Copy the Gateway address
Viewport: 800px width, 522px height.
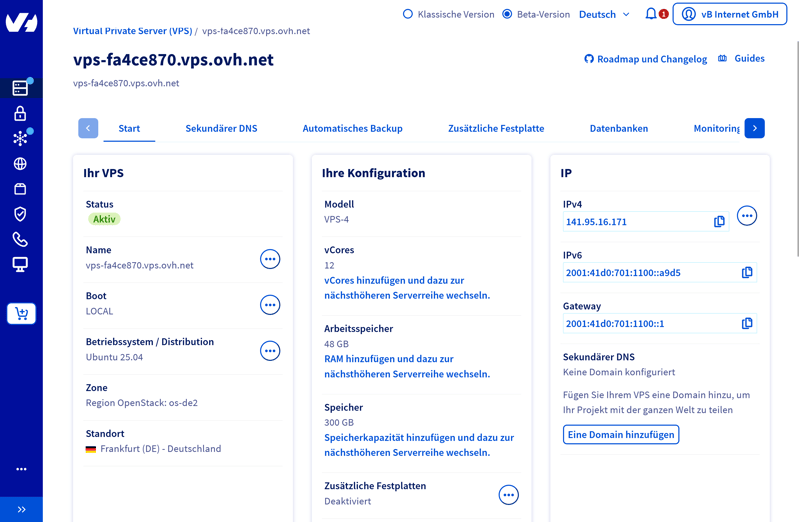[x=747, y=324]
